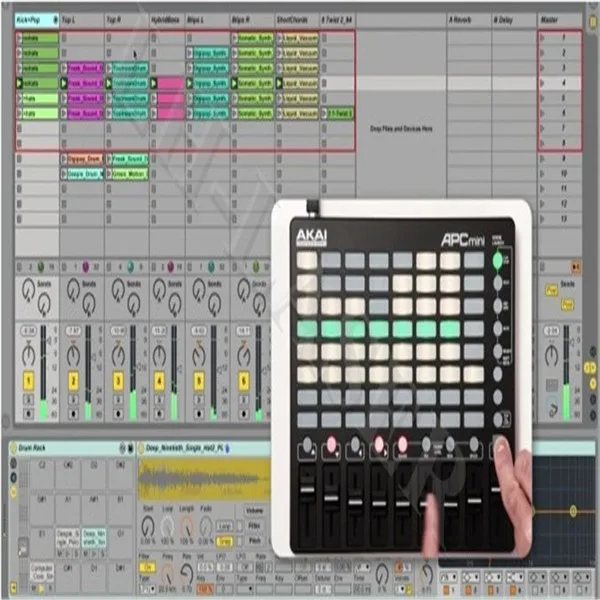Mute the Deeple drum pad
The height and width of the screenshot is (600, 600).
pyautogui.click(x=60, y=554)
